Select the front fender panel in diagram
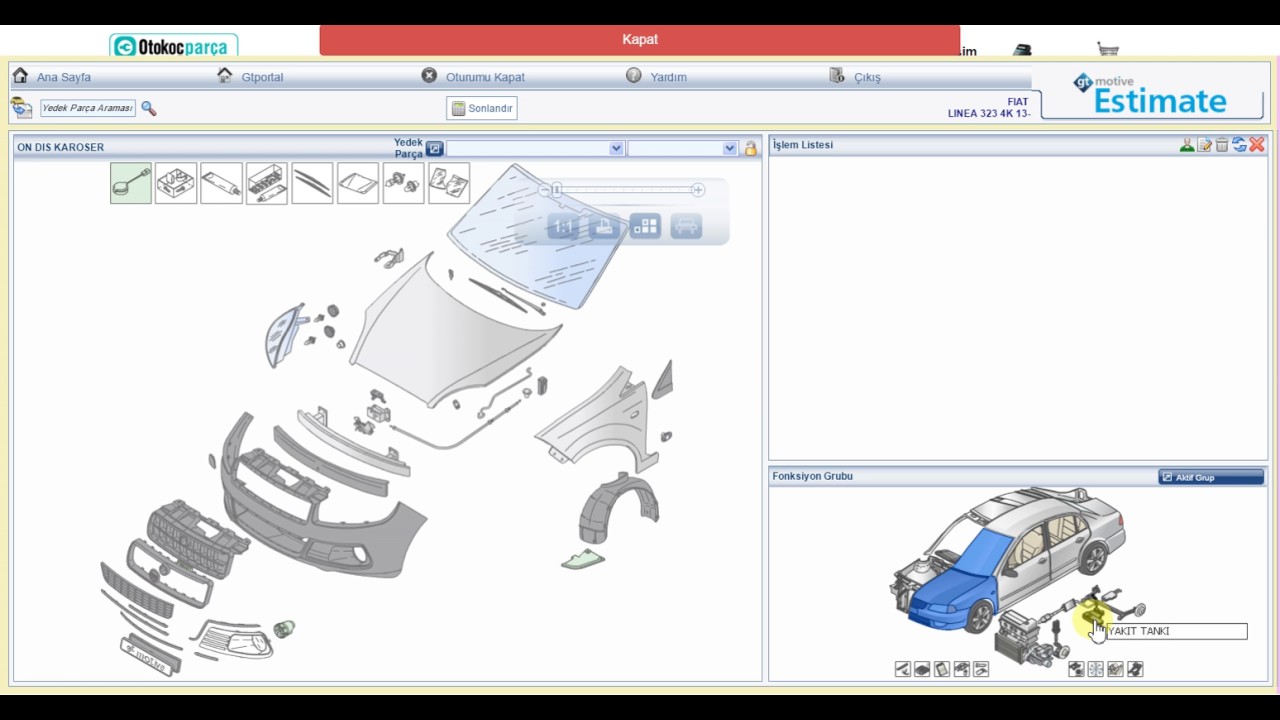The height and width of the screenshot is (720, 1280). pos(598,420)
